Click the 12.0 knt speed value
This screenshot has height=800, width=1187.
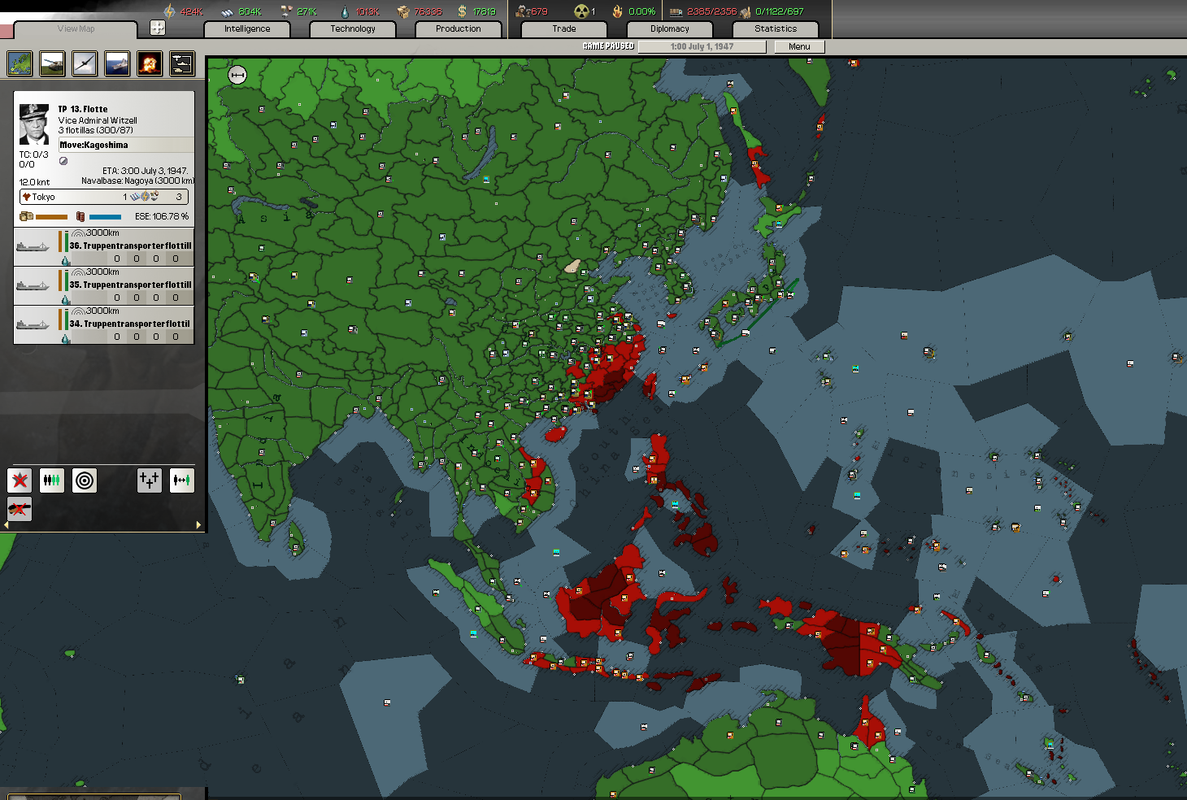[34, 182]
